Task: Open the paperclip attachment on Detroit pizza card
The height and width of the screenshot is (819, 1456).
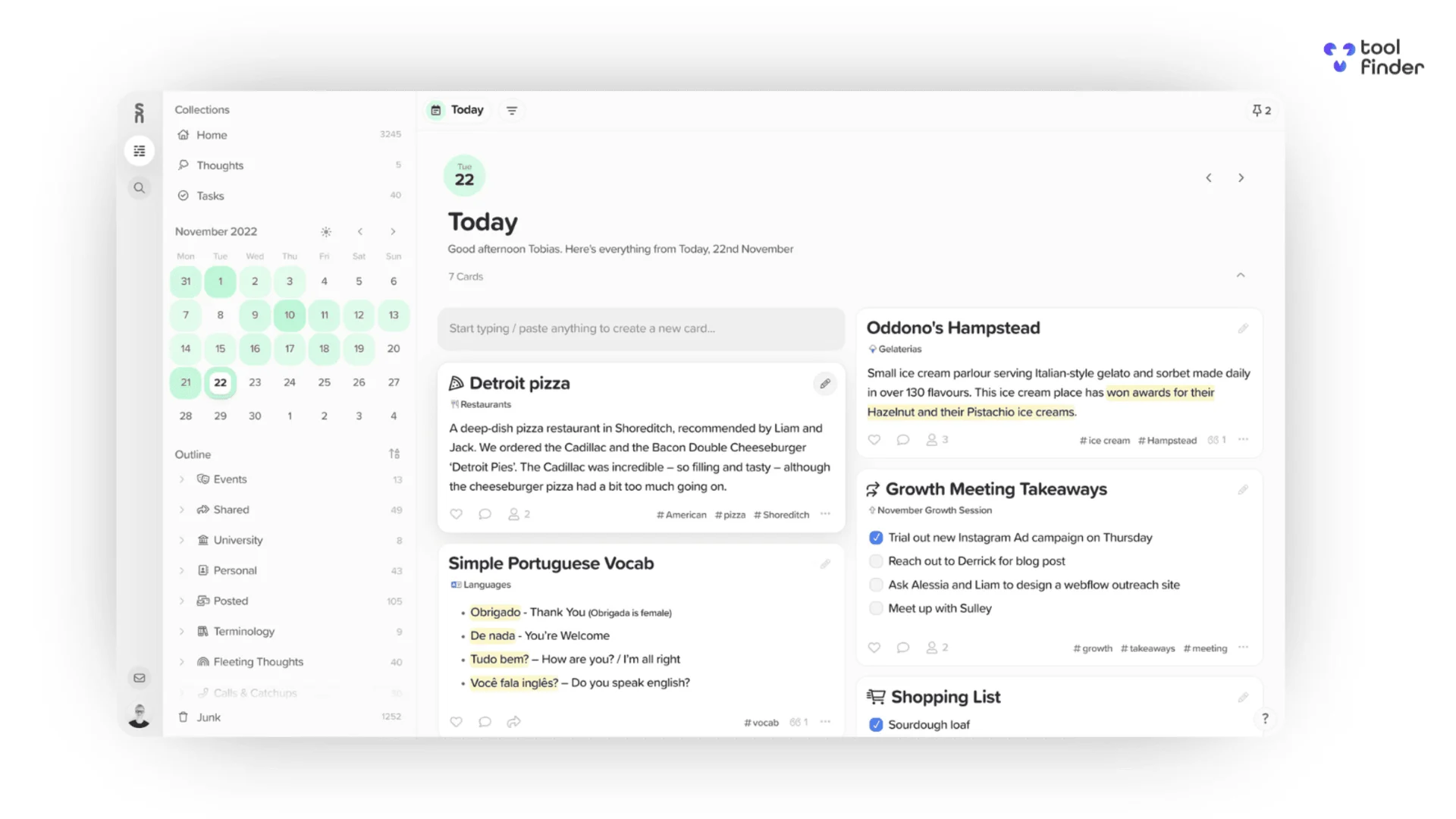Action: click(x=825, y=384)
